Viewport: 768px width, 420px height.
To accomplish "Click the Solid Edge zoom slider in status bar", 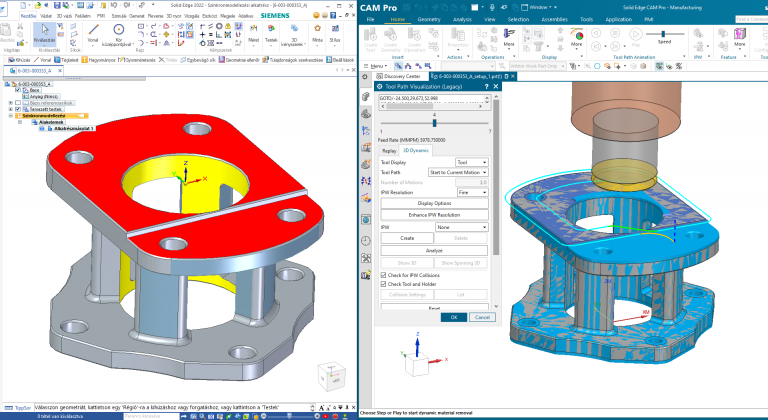I will coord(290,417).
